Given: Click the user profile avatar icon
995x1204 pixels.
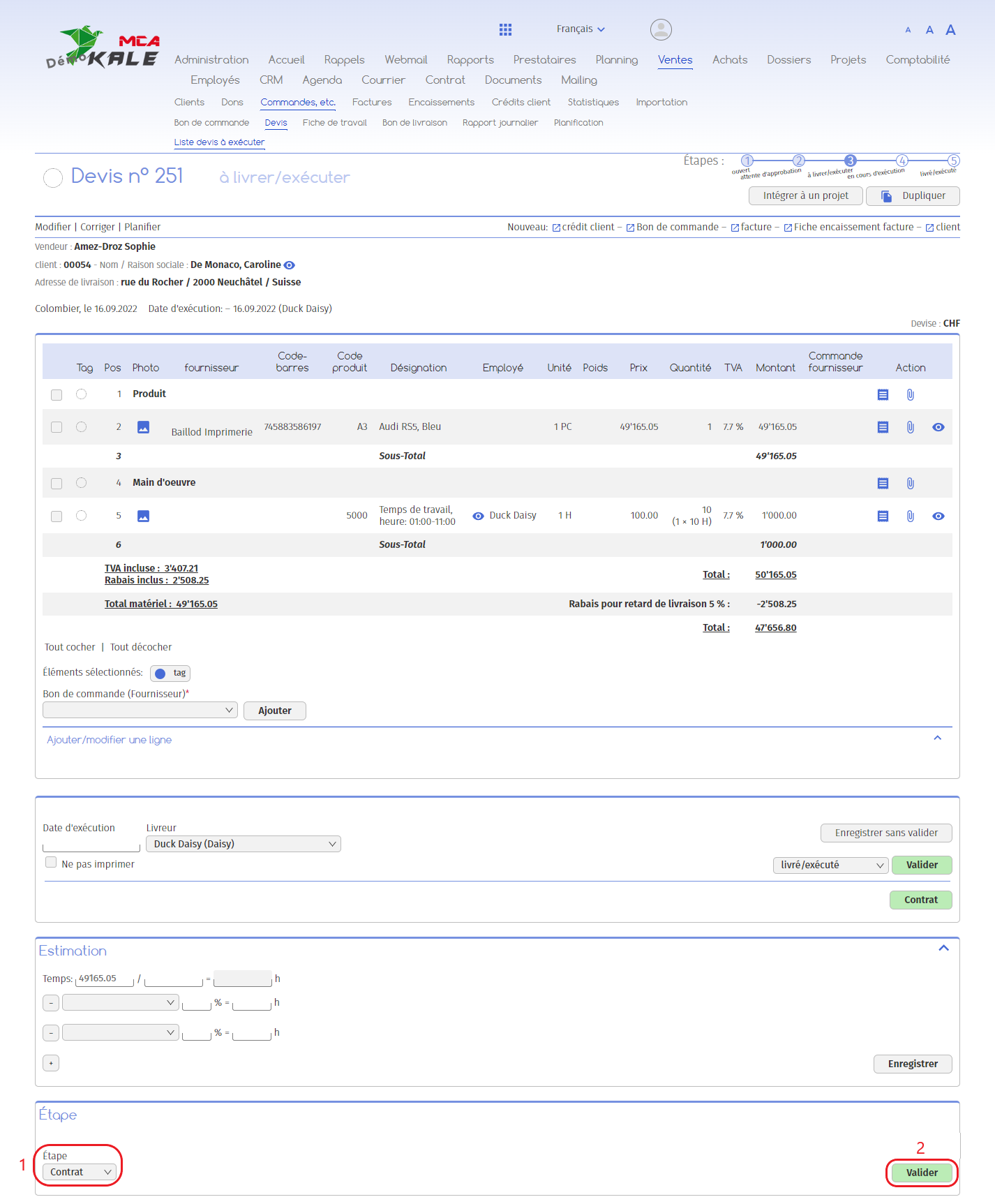Looking at the screenshot, I should tap(660, 29).
